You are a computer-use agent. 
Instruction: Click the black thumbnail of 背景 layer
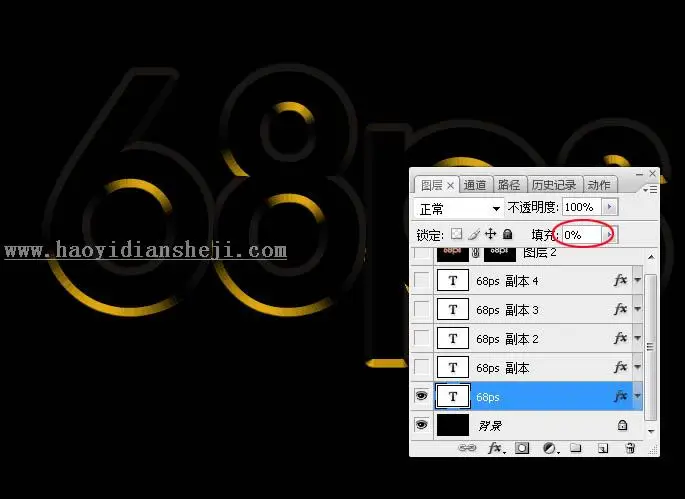pos(453,425)
